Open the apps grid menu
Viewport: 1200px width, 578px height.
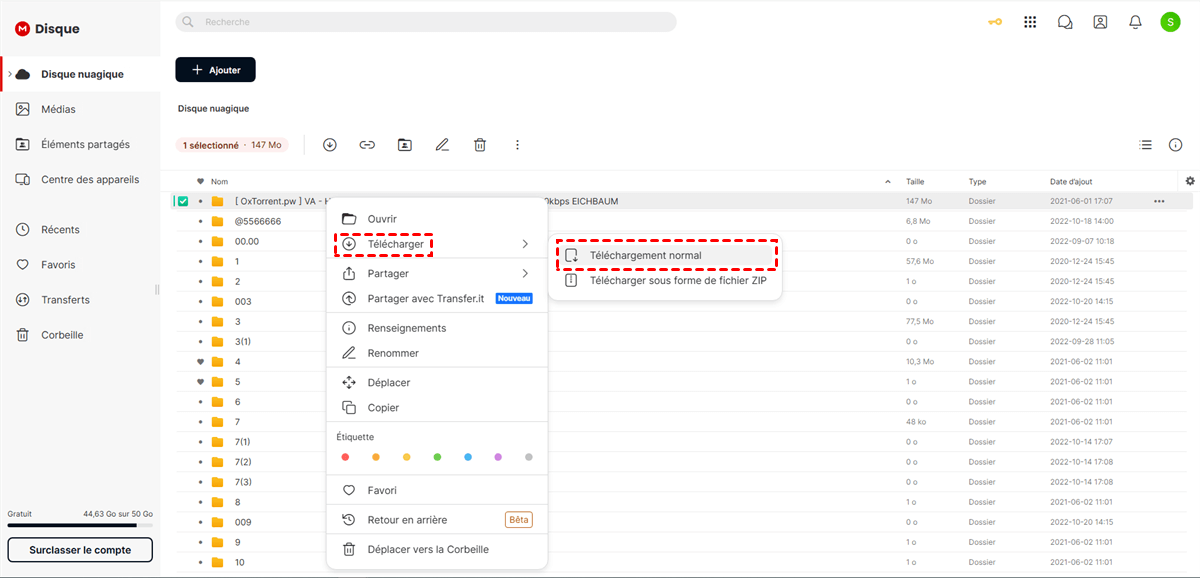pyautogui.click(x=1030, y=22)
